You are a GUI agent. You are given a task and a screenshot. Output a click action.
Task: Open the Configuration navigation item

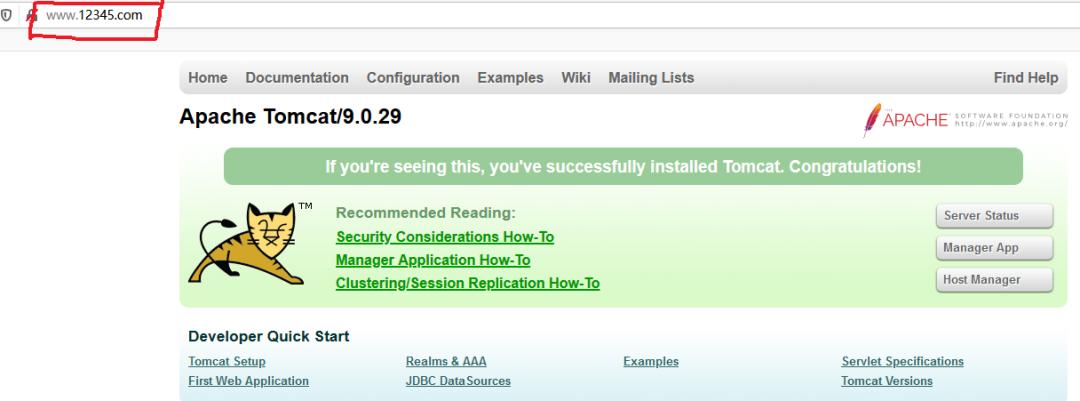pyautogui.click(x=413, y=78)
